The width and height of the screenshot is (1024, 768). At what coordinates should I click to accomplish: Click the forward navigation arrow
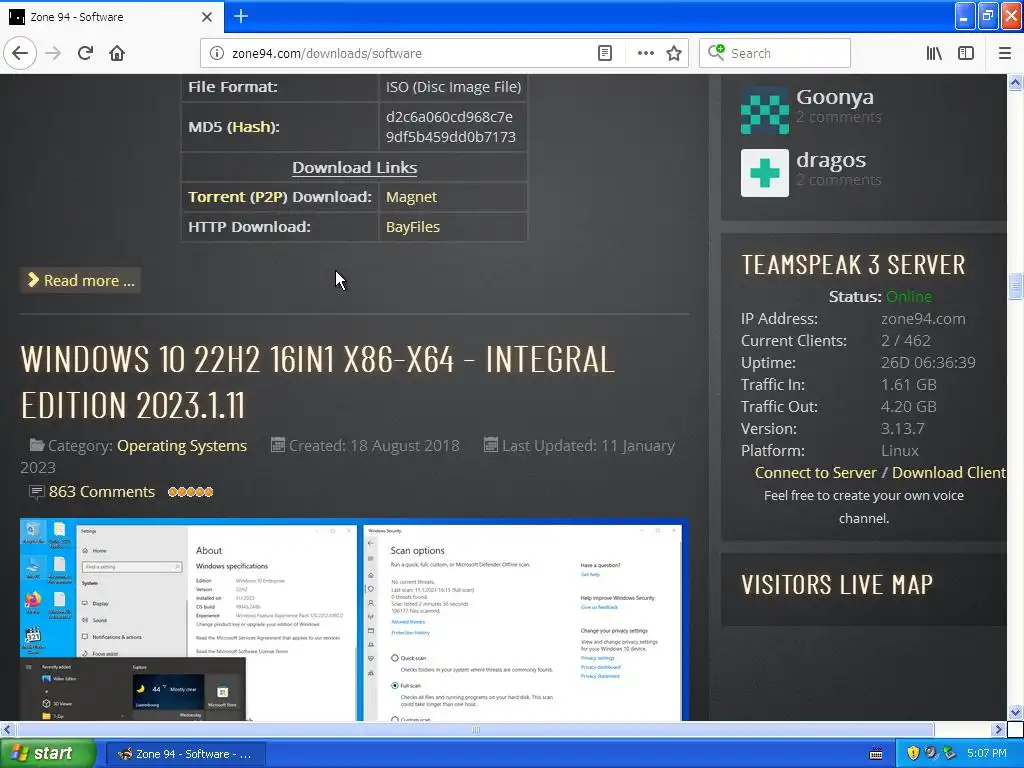[53, 53]
